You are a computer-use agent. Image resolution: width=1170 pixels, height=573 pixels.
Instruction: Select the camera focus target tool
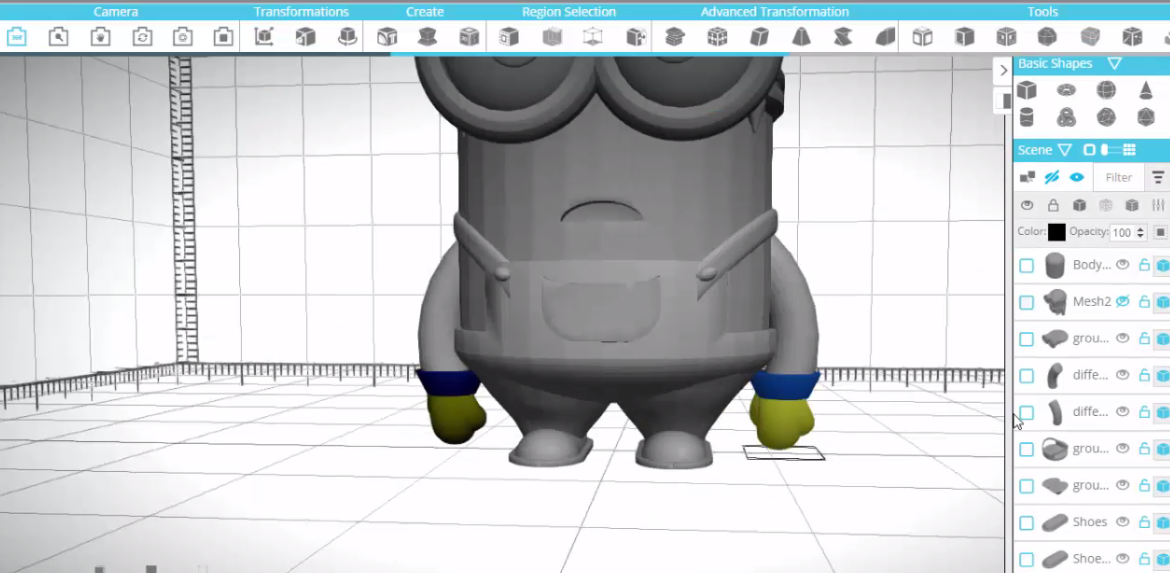point(183,37)
